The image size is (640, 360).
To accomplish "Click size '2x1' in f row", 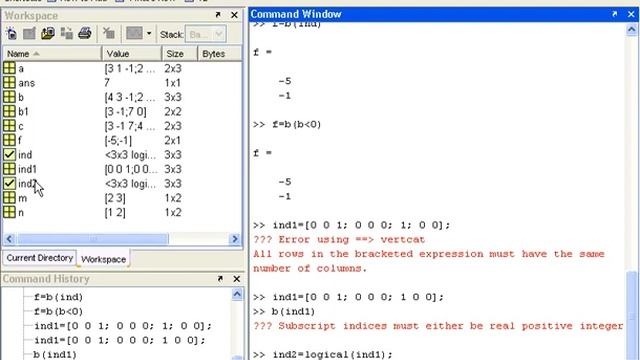I will tap(173, 140).
